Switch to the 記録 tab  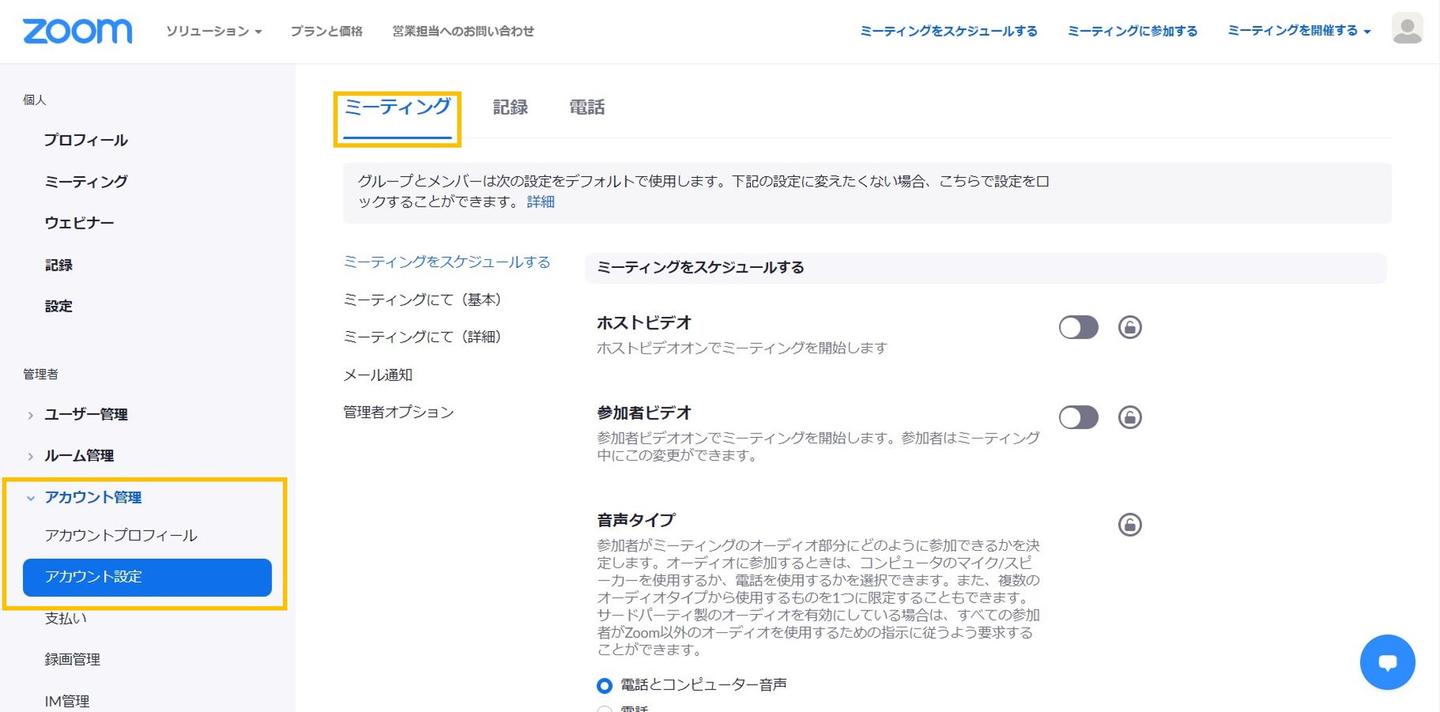pyautogui.click(x=510, y=107)
